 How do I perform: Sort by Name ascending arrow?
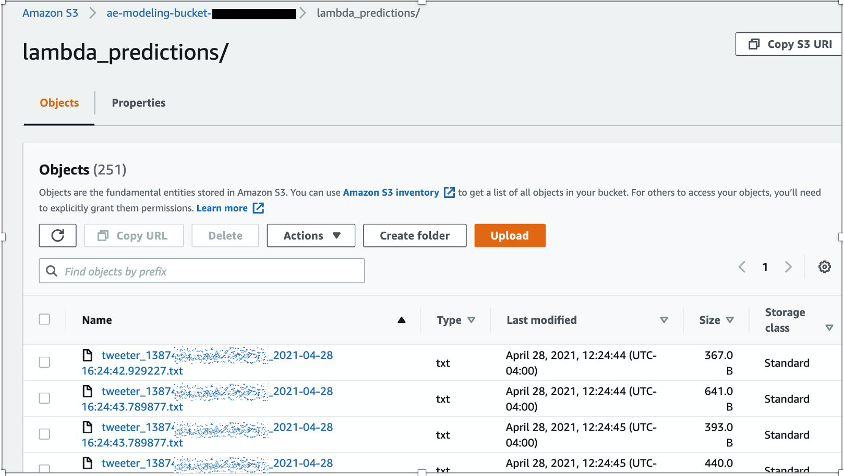point(401,320)
